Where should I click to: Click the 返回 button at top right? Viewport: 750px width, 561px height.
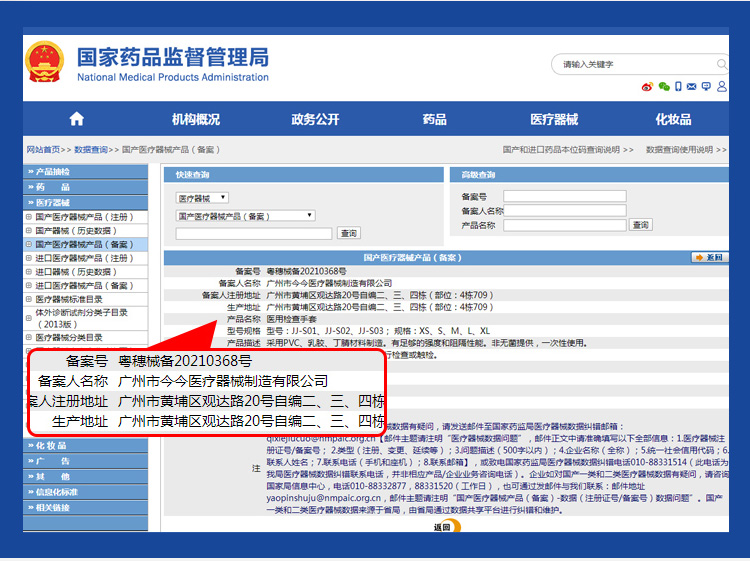(x=709, y=257)
